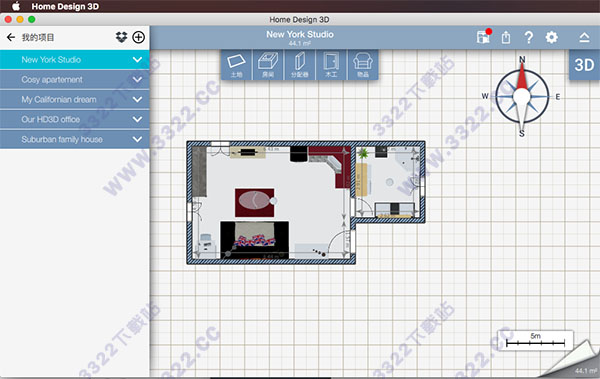
Task: Open the help question mark
Action: [529, 38]
